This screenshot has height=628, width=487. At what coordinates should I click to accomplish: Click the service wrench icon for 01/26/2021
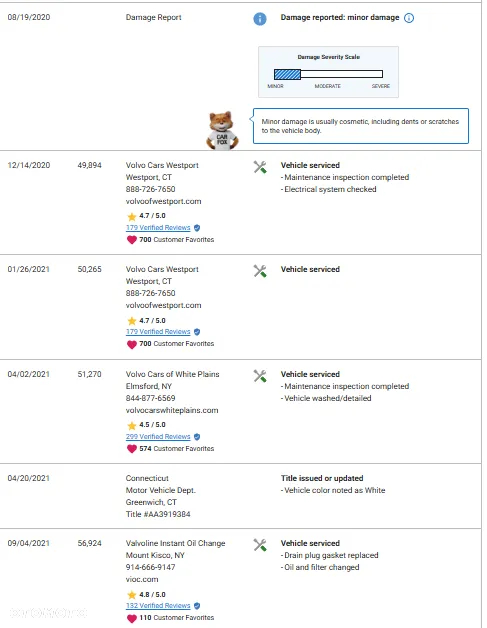260,271
